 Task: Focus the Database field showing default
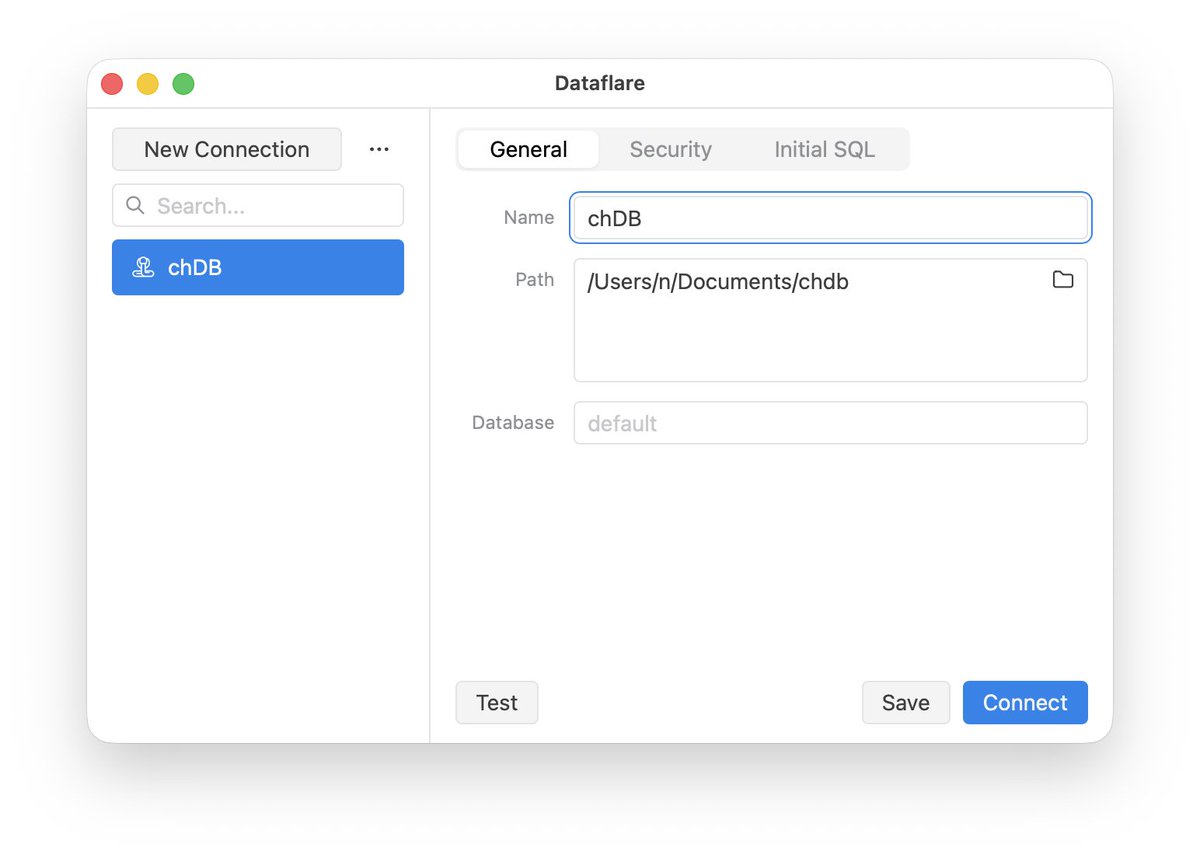tap(831, 423)
